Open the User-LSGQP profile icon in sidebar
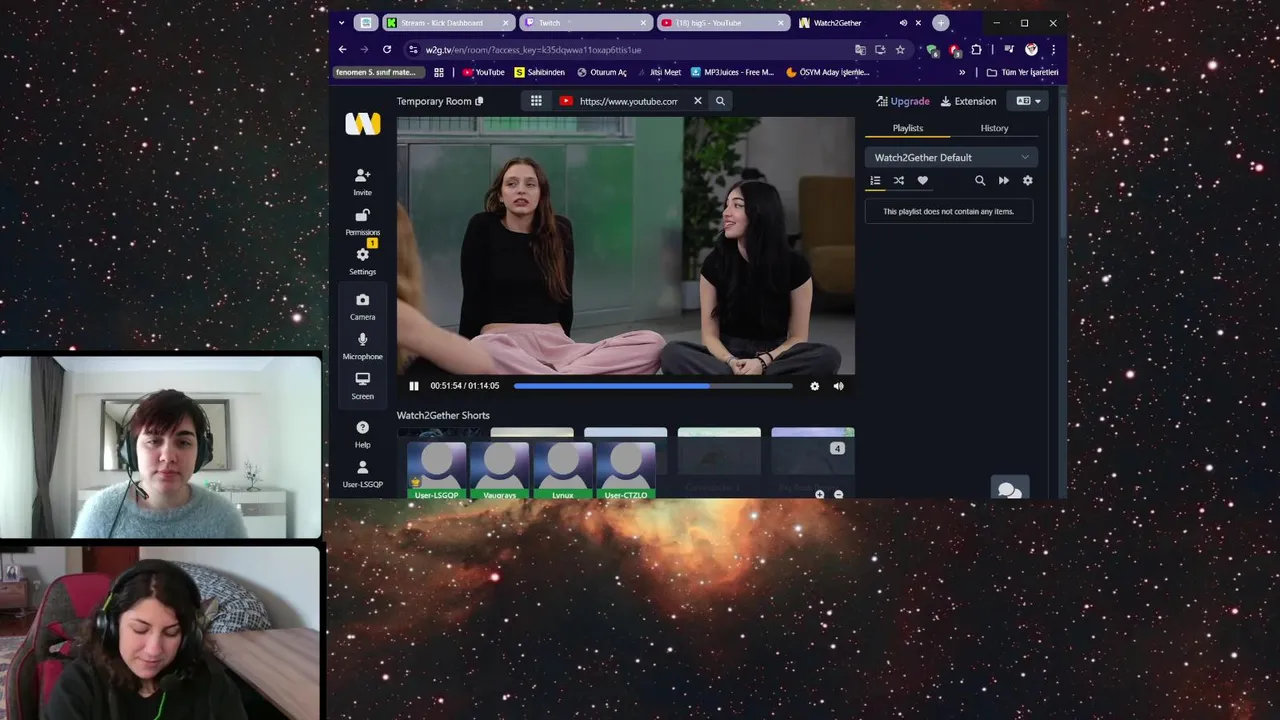This screenshot has width=1280, height=720. coord(362,474)
